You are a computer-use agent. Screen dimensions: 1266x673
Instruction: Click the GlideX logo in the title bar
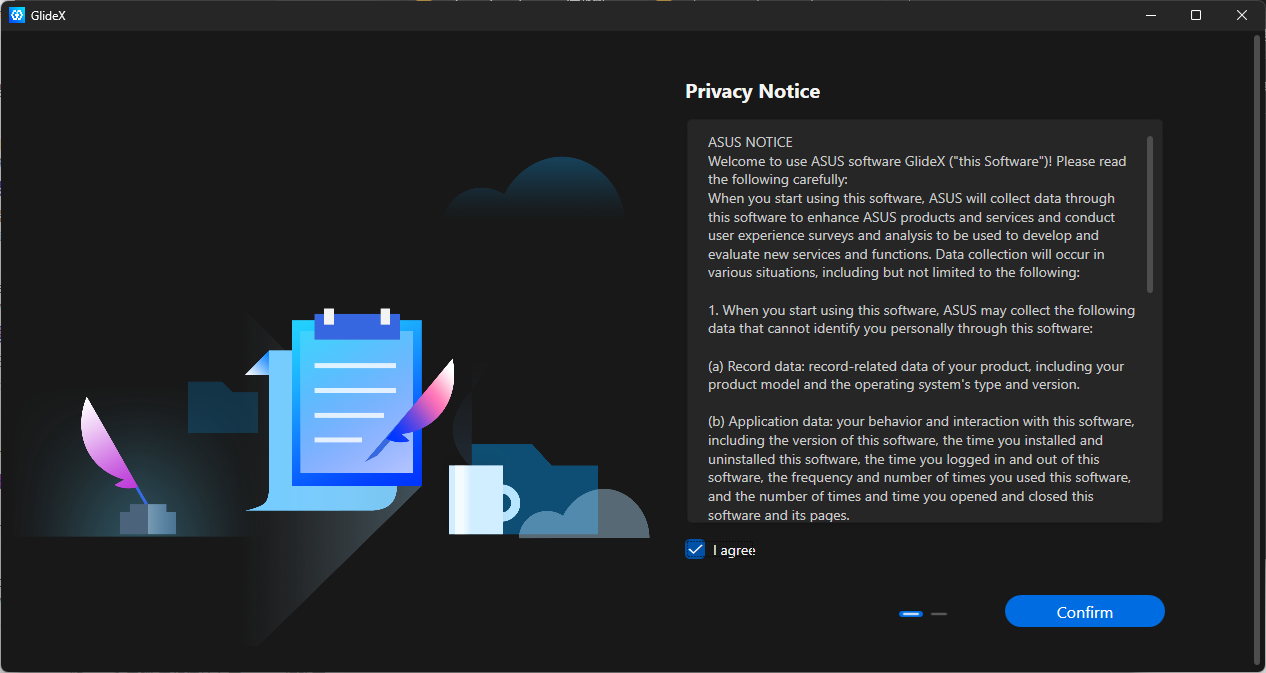click(x=16, y=15)
